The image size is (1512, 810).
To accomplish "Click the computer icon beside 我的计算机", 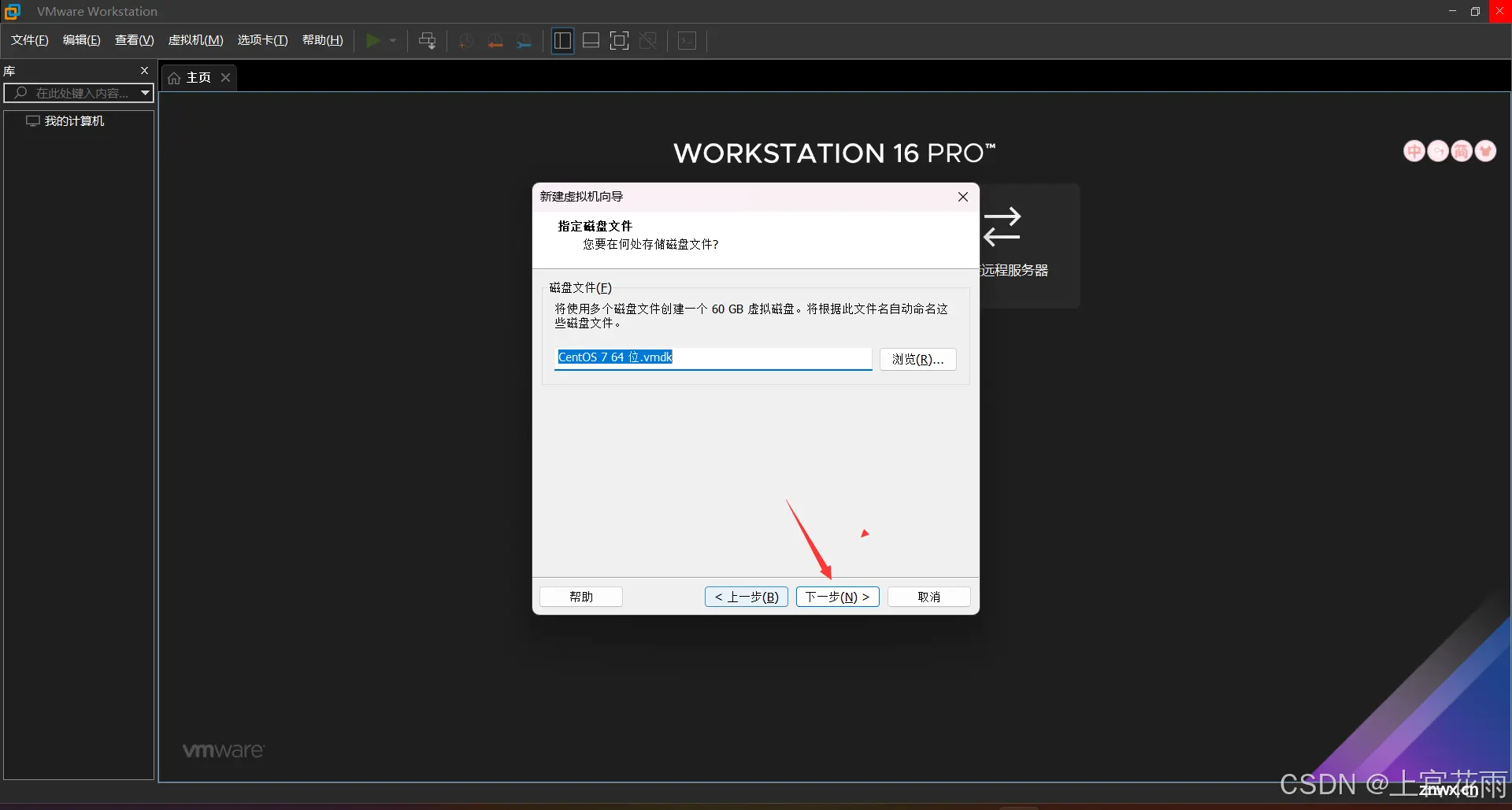I will (x=33, y=120).
